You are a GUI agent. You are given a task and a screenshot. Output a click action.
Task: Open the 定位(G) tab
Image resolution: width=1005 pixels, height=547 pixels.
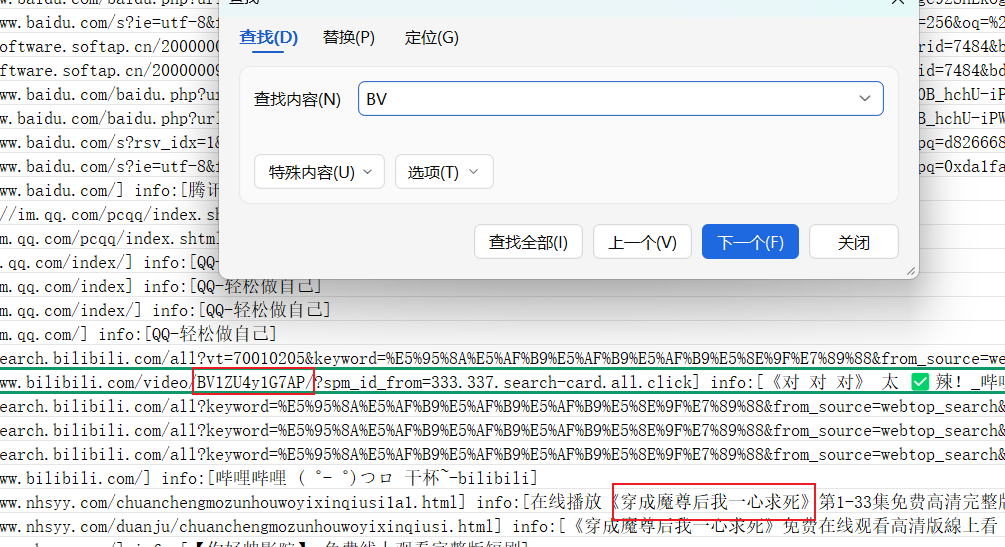431,37
